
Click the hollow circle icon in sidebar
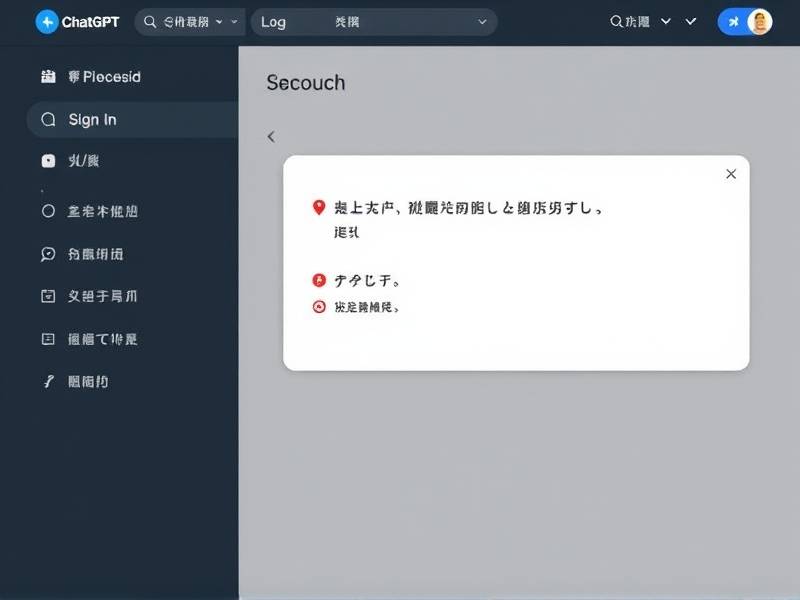pos(48,211)
